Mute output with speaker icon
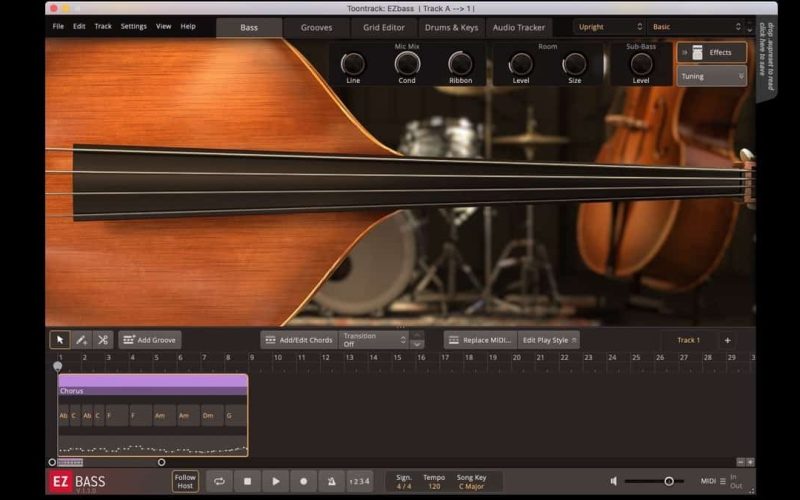800x500 pixels. click(x=614, y=481)
